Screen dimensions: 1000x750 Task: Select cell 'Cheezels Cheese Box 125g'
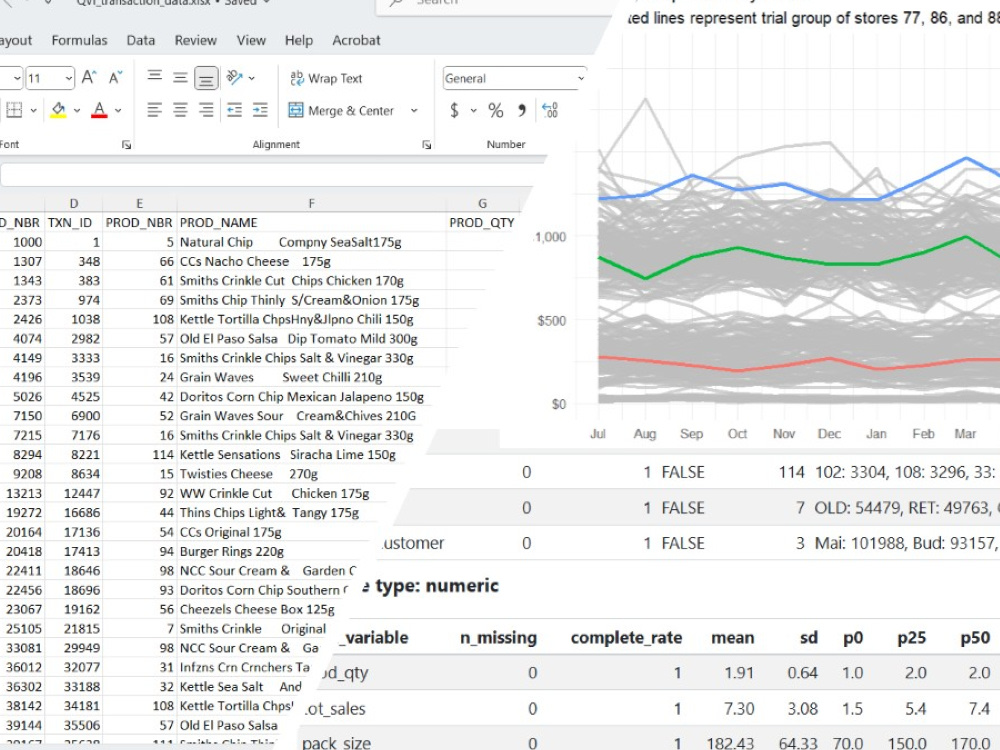(257, 610)
